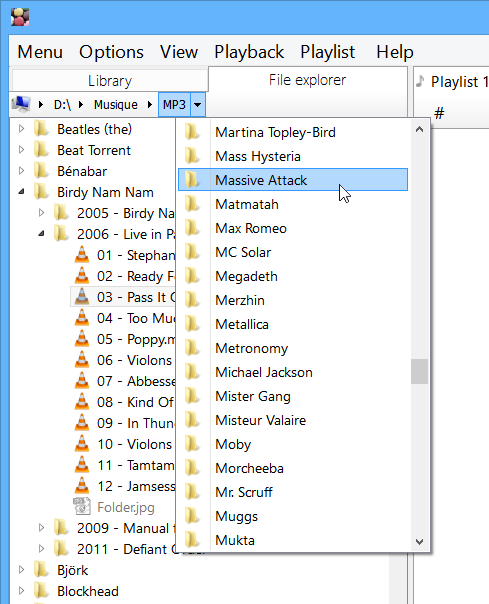Click the MP3 breadcrumb segment
This screenshot has height=604, width=489.
click(x=174, y=104)
